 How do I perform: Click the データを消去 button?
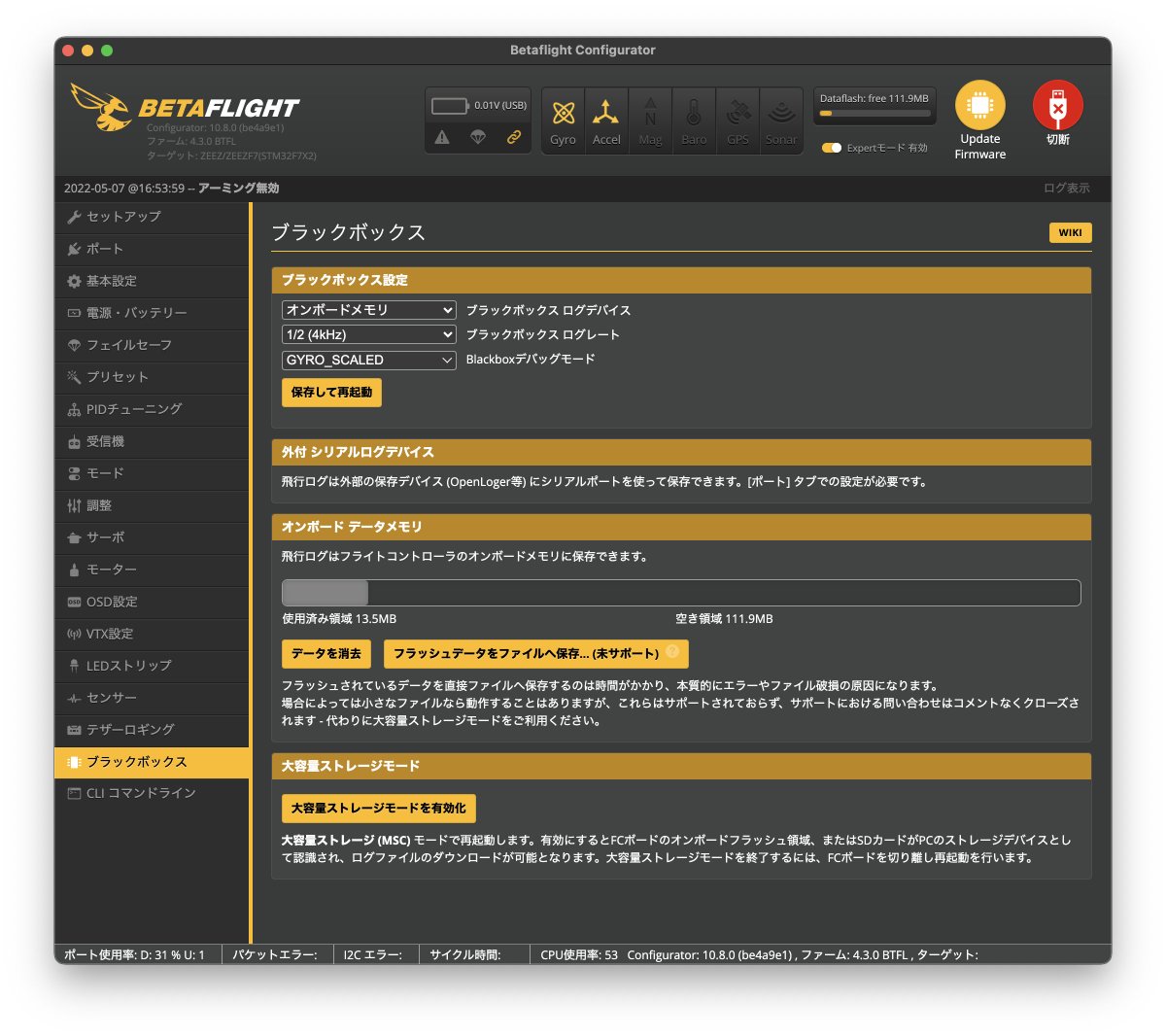point(326,654)
